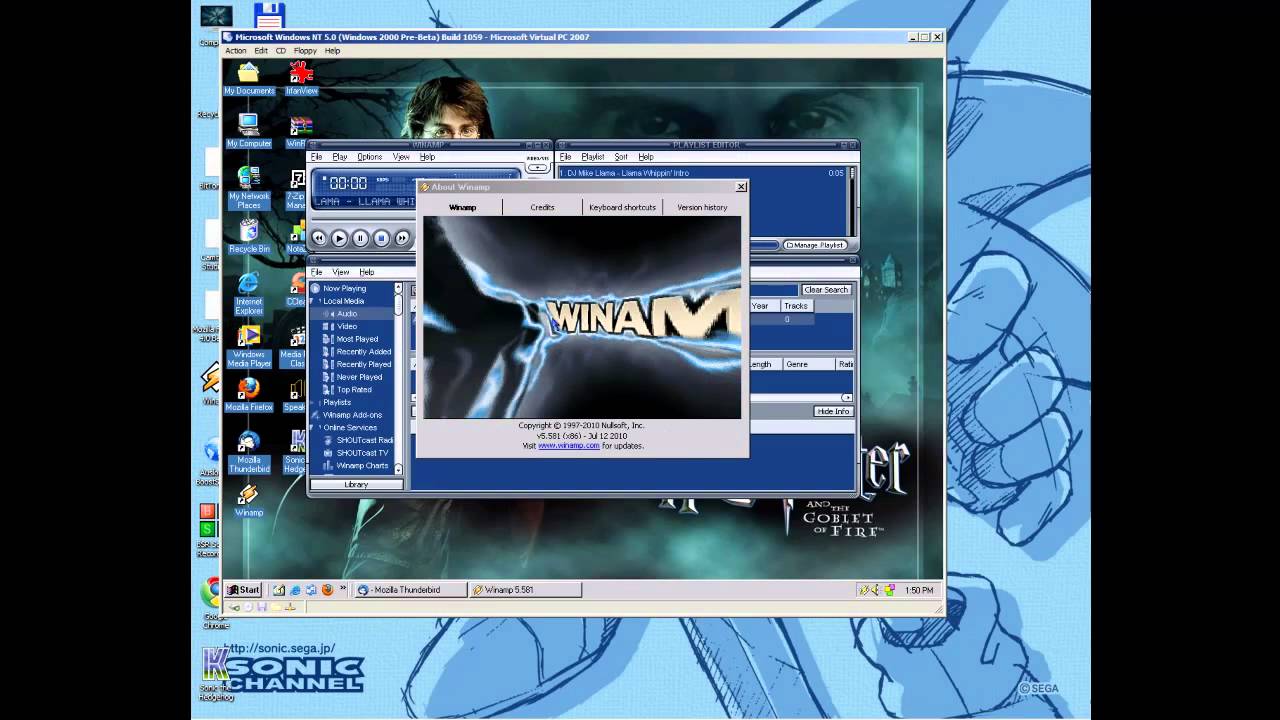Follow the www.winamp.com link
The width and height of the screenshot is (1280, 720).
pos(569,446)
